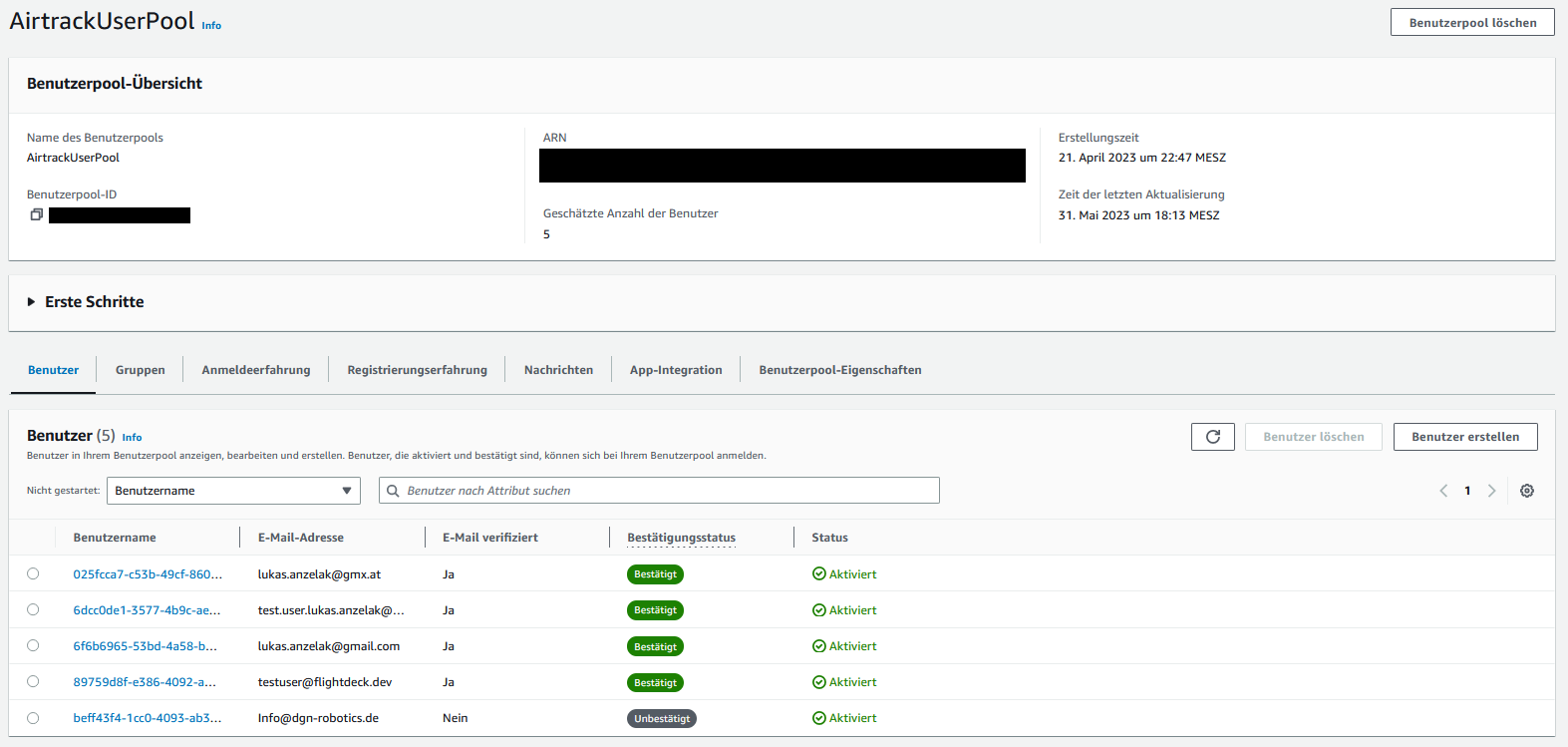Viewport: 1568px width, 747px height.
Task: Expand the Erste Schritte section
Action: pyautogui.click(x=86, y=302)
